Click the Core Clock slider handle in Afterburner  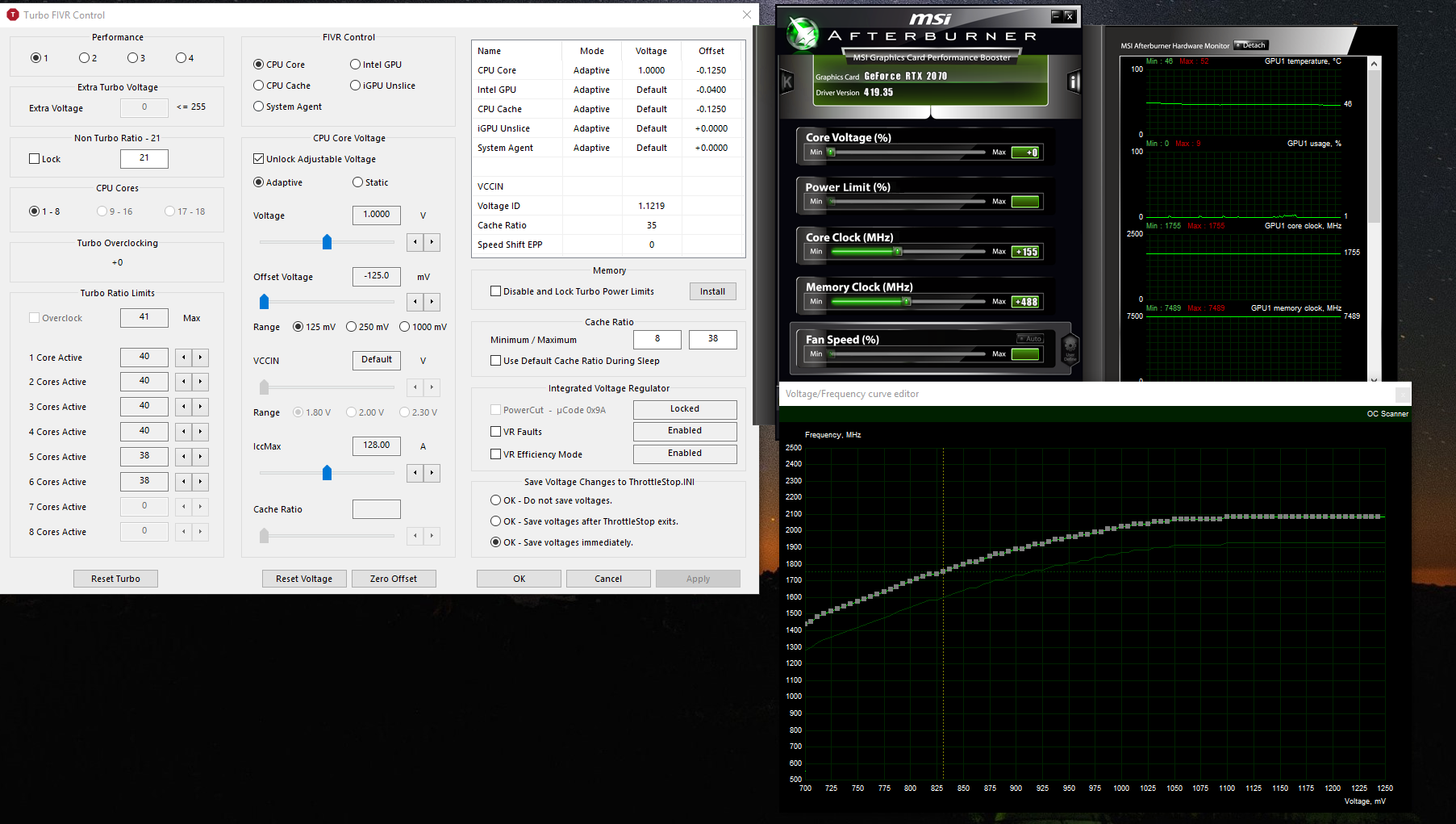(898, 252)
